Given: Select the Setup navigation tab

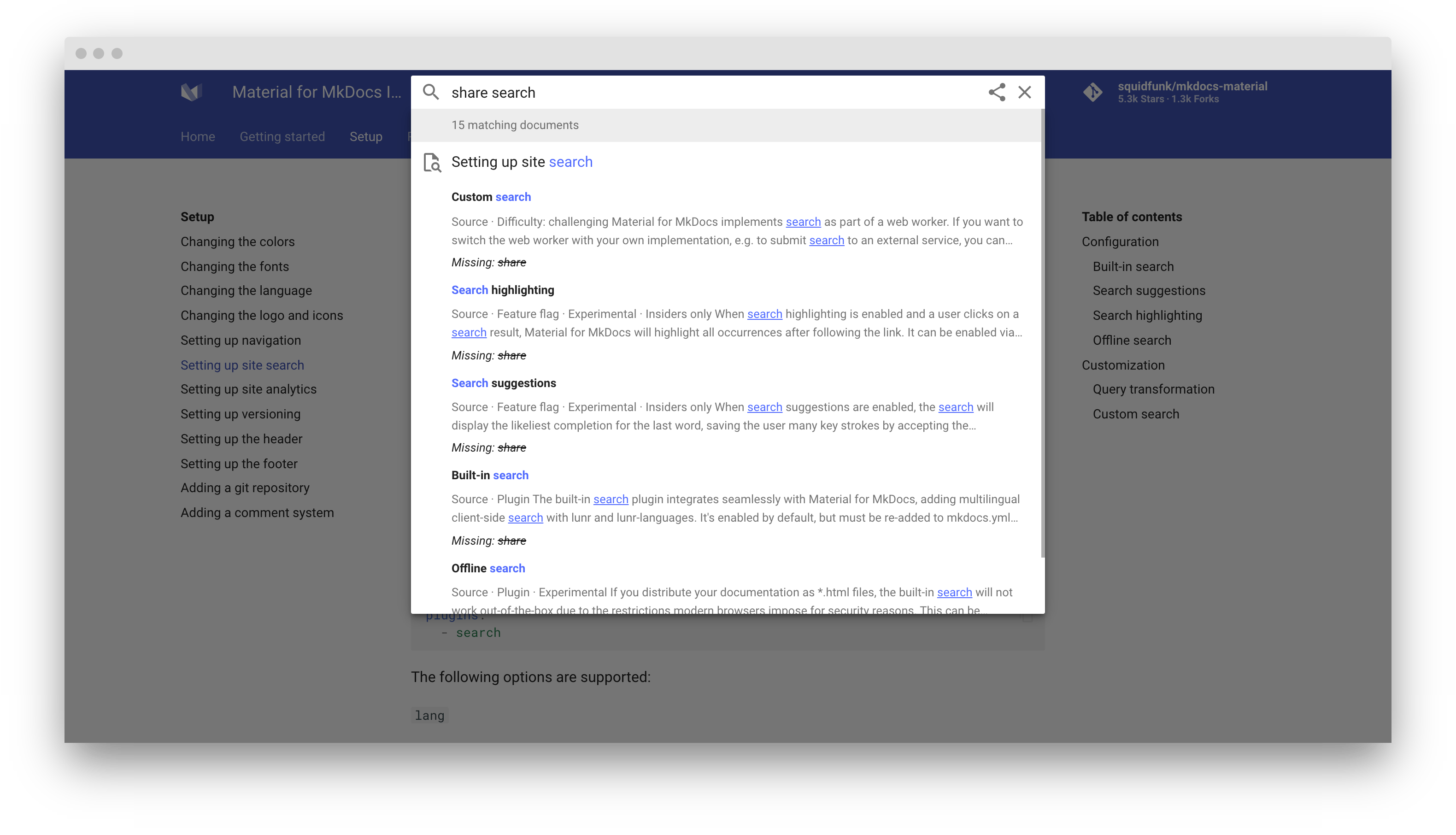Looking at the screenshot, I should click(365, 137).
